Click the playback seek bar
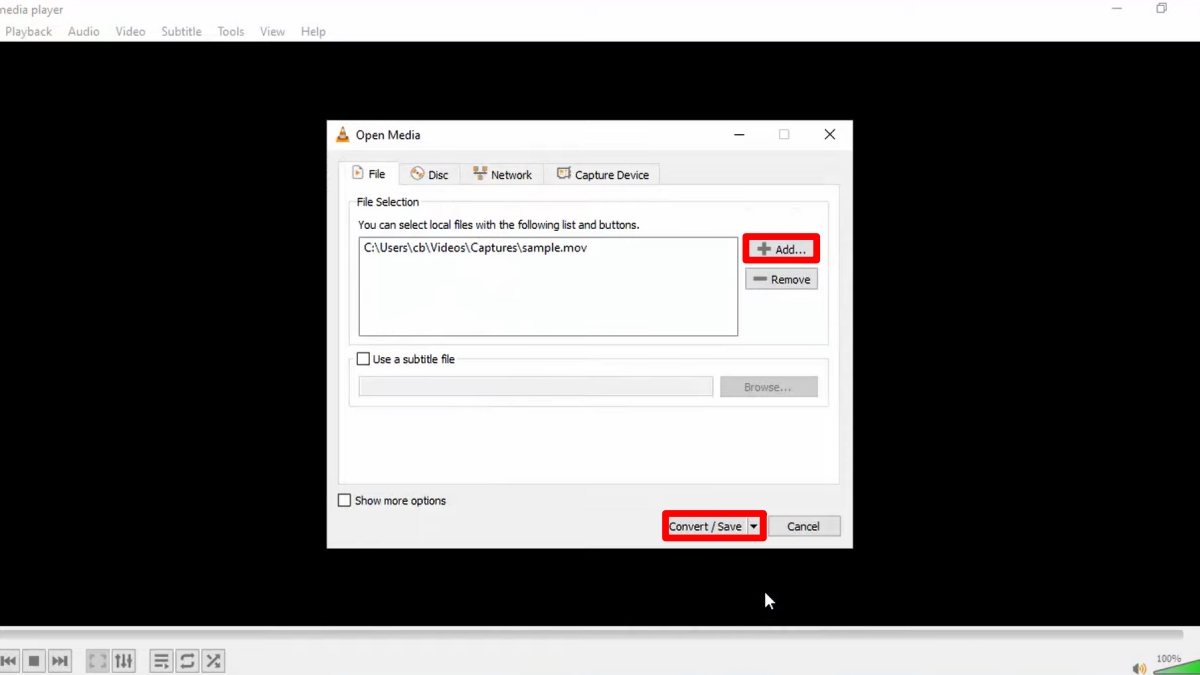The width and height of the screenshot is (1200, 675). (x=591, y=634)
